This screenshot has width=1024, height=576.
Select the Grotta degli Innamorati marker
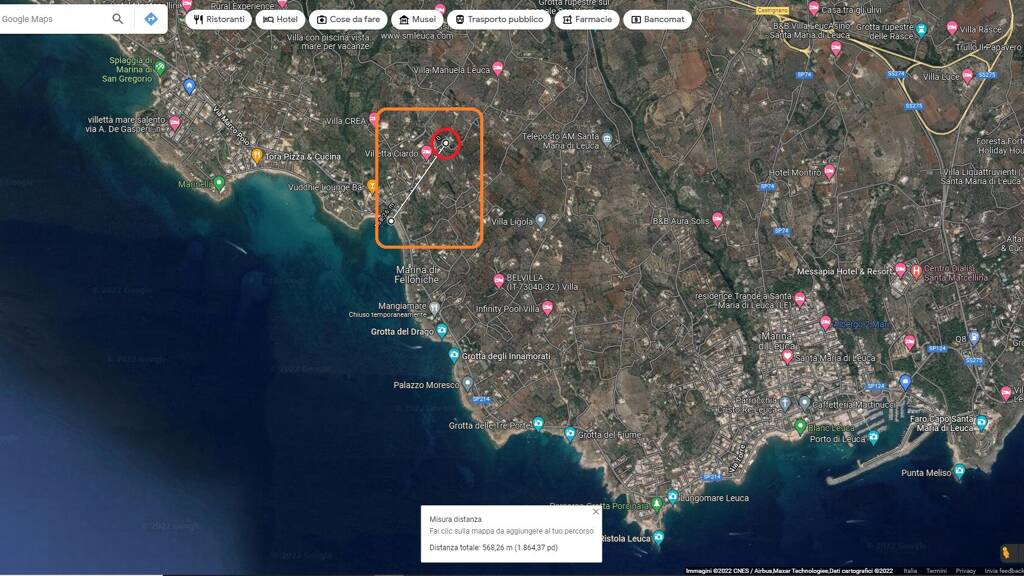click(x=454, y=355)
